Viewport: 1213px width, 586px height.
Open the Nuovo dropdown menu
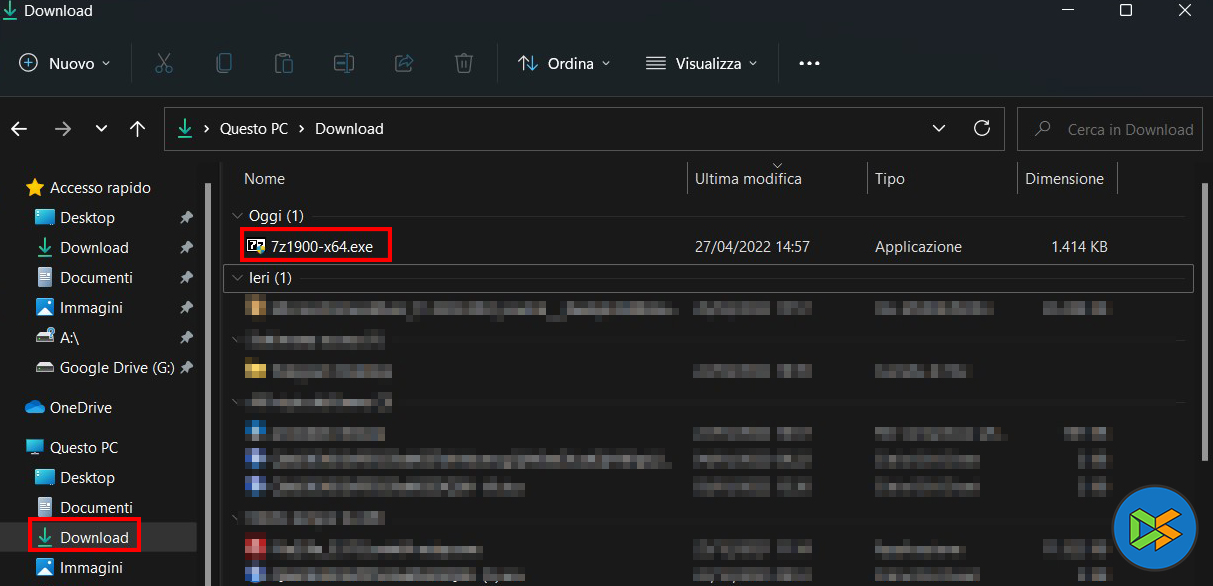point(65,63)
